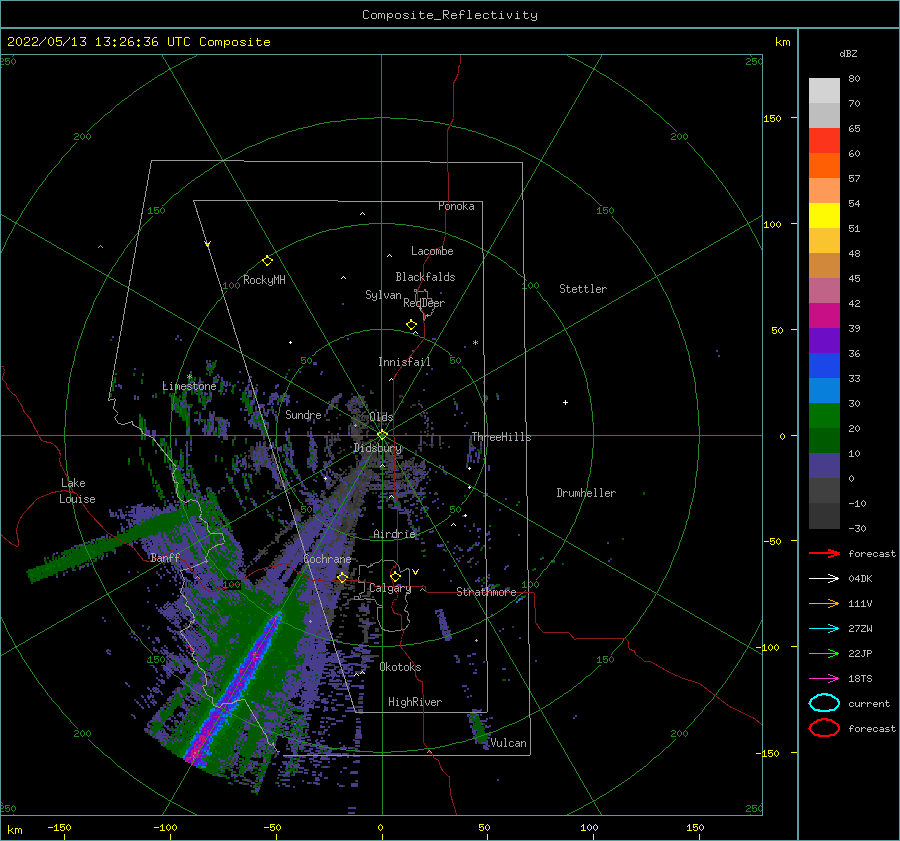
Task: Select the yellow 54-51 dBZ swatch
Action: coord(824,215)
